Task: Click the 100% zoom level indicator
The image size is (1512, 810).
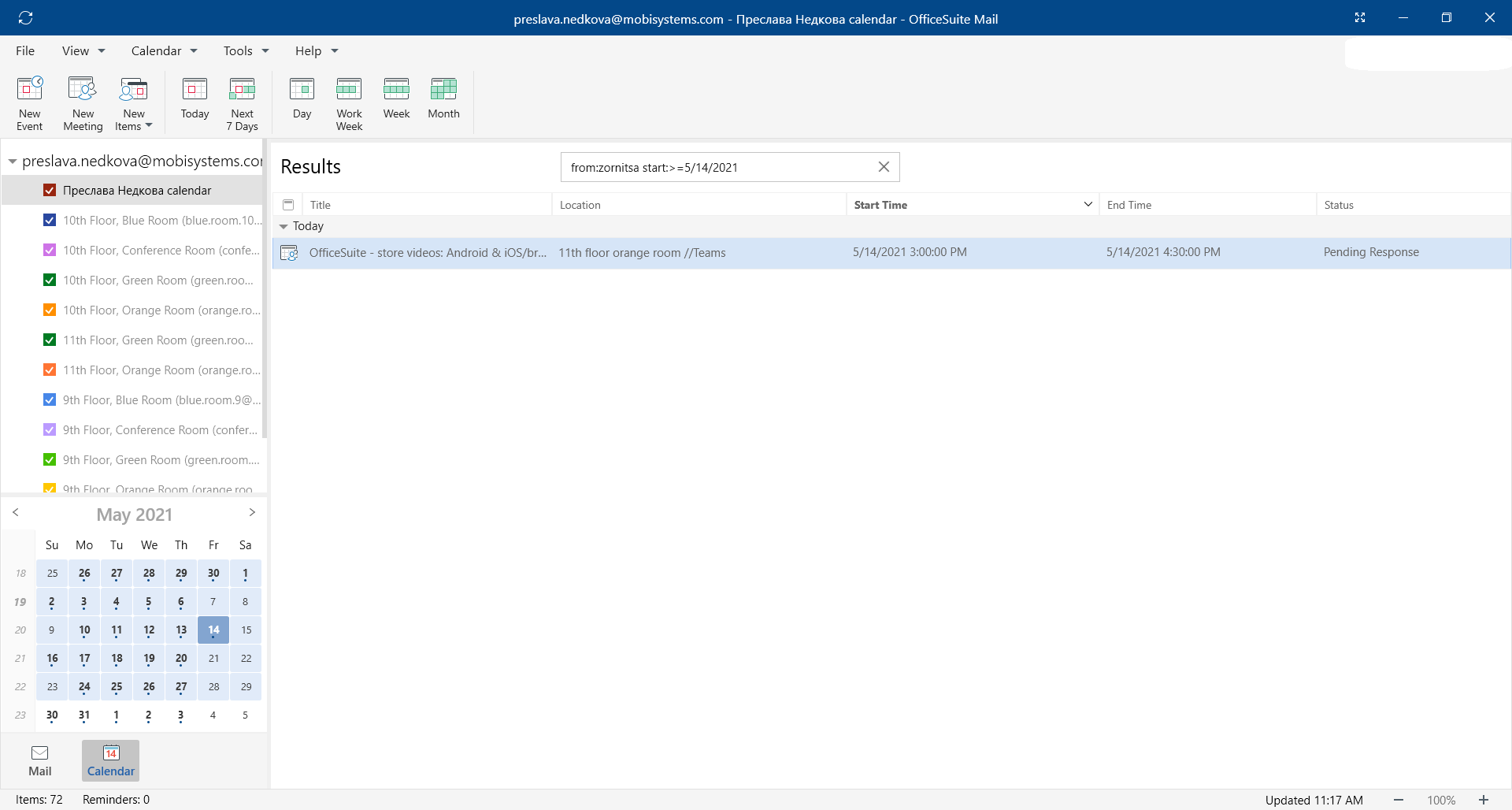Action: 1441,800
